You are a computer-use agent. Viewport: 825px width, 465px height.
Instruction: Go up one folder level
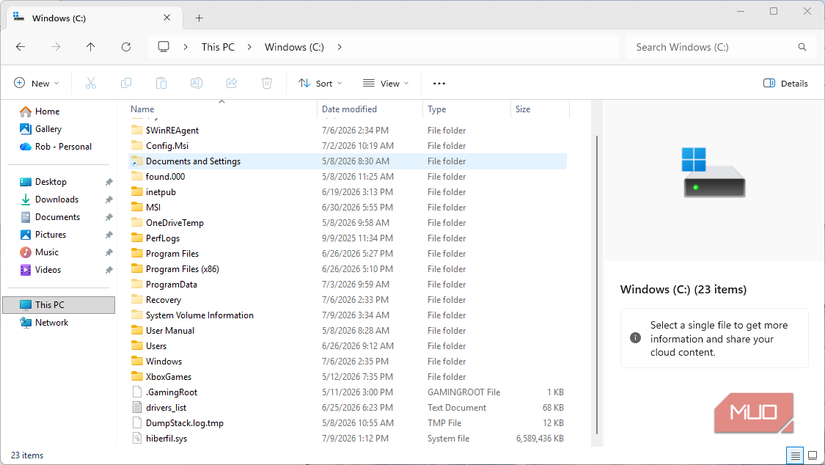[x=90, y=47]
